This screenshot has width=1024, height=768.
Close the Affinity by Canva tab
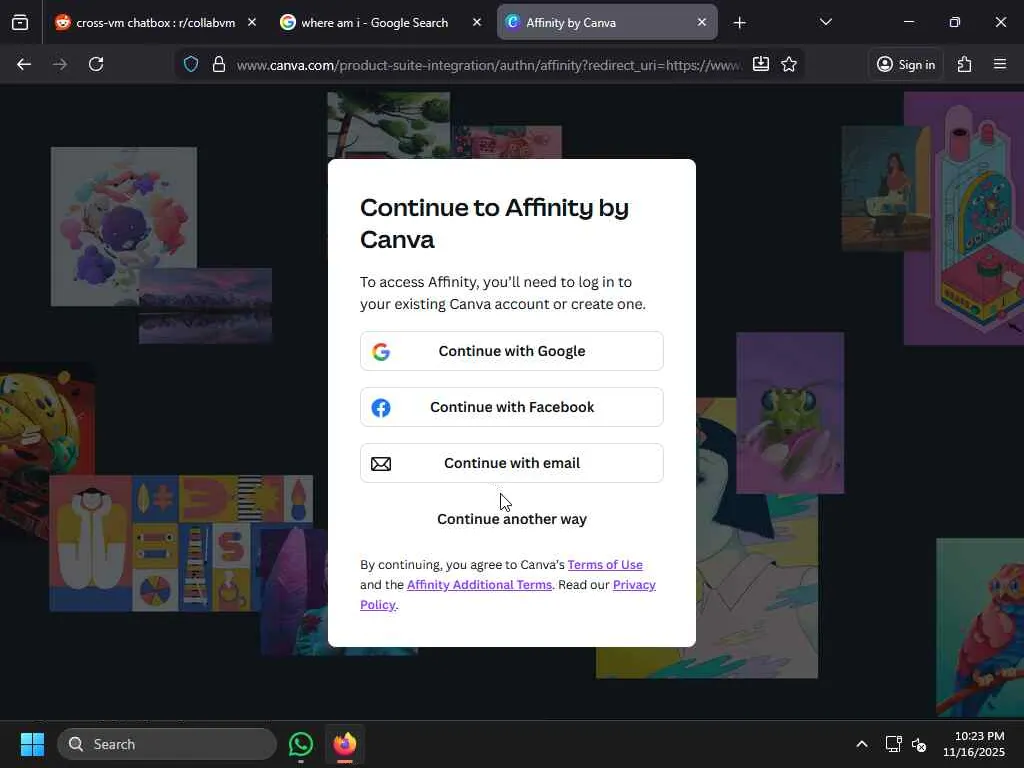(x=701, y=22)
